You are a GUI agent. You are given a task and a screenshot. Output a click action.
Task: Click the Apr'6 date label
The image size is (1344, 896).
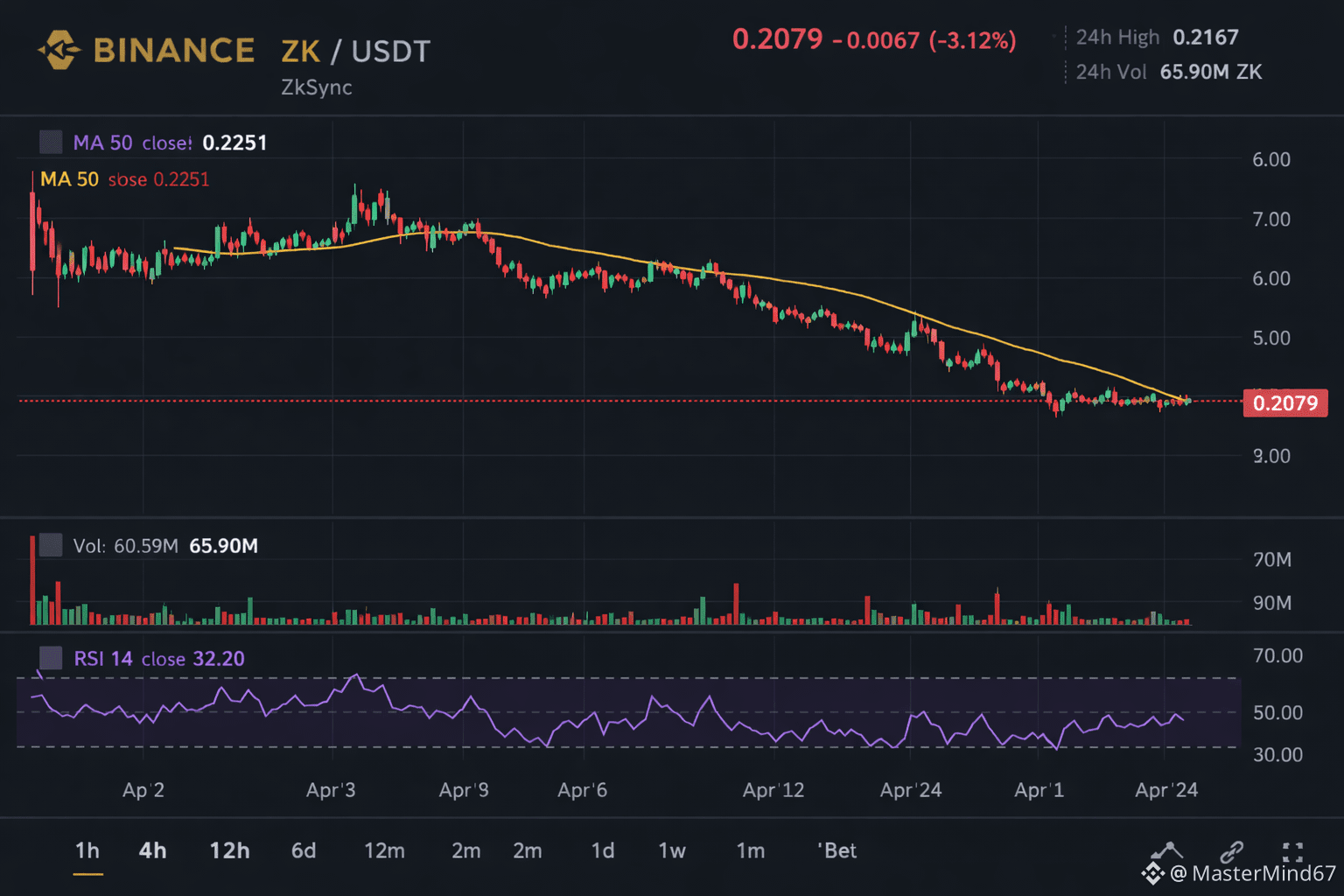pos(583,790)
